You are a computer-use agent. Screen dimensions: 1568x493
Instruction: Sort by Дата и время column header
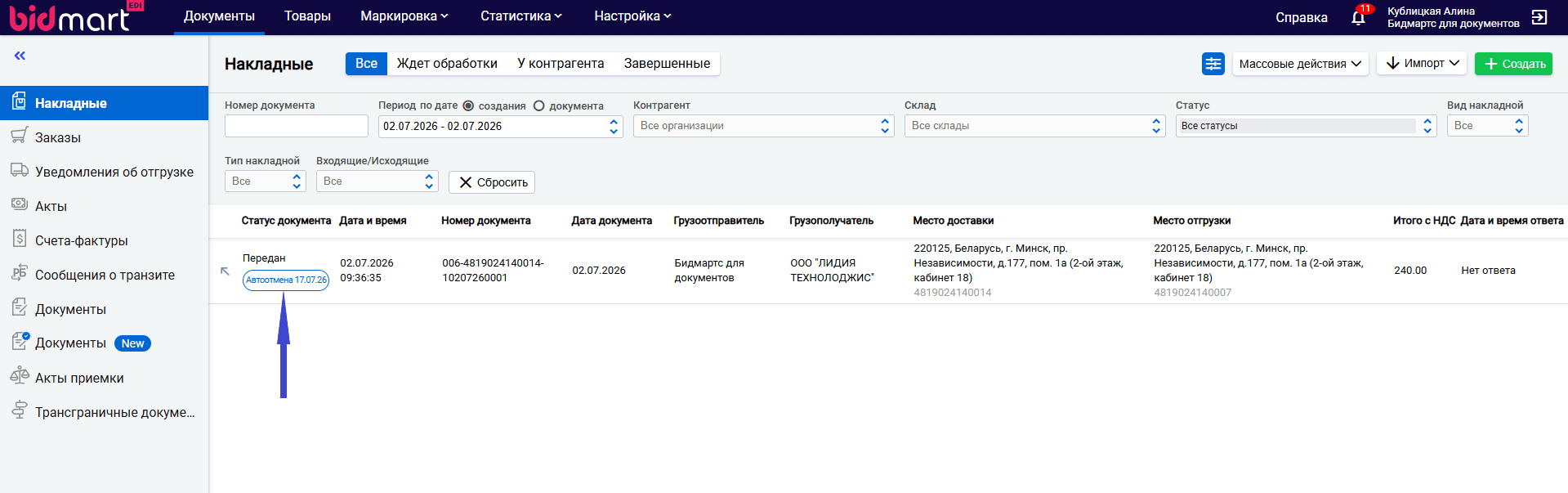click(373, 221)
